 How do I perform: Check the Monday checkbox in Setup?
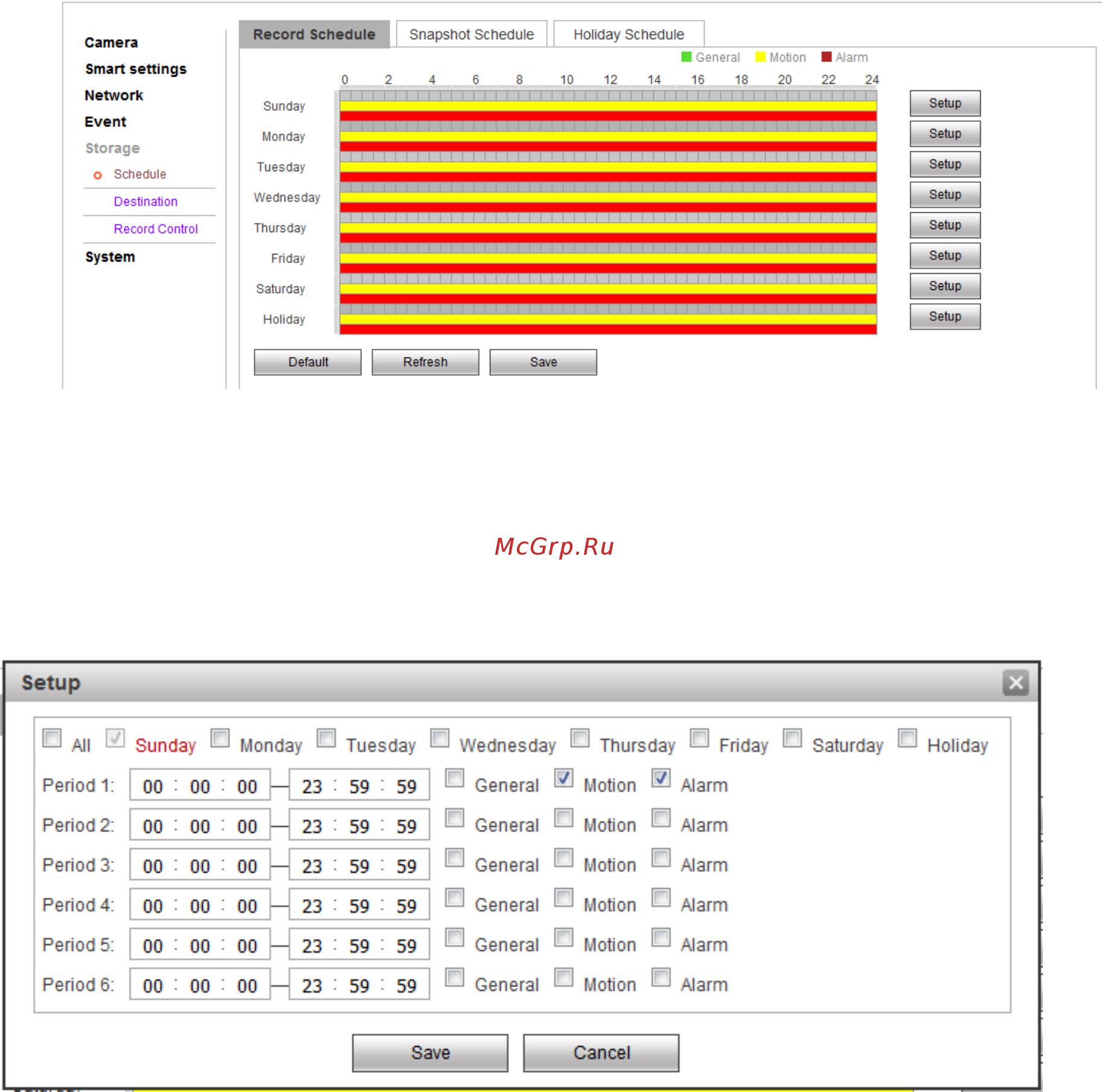pos(220,738)
